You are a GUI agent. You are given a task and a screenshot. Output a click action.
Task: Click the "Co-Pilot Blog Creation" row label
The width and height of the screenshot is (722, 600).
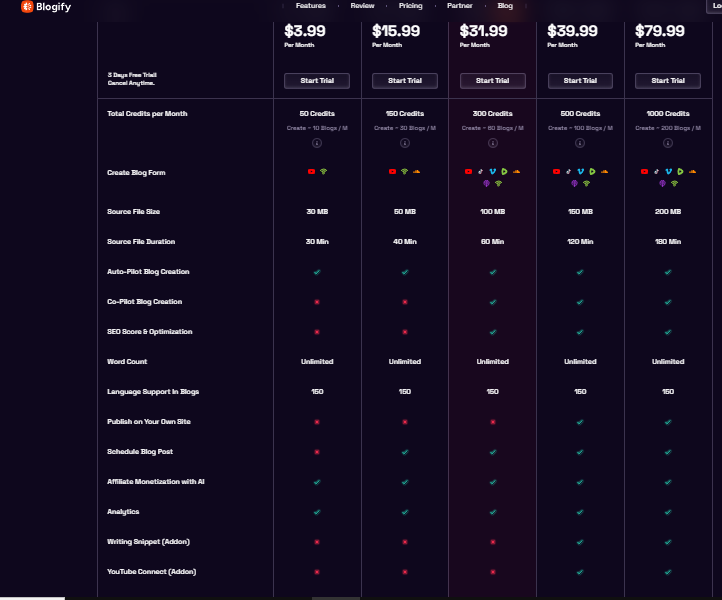coord(145,302)
